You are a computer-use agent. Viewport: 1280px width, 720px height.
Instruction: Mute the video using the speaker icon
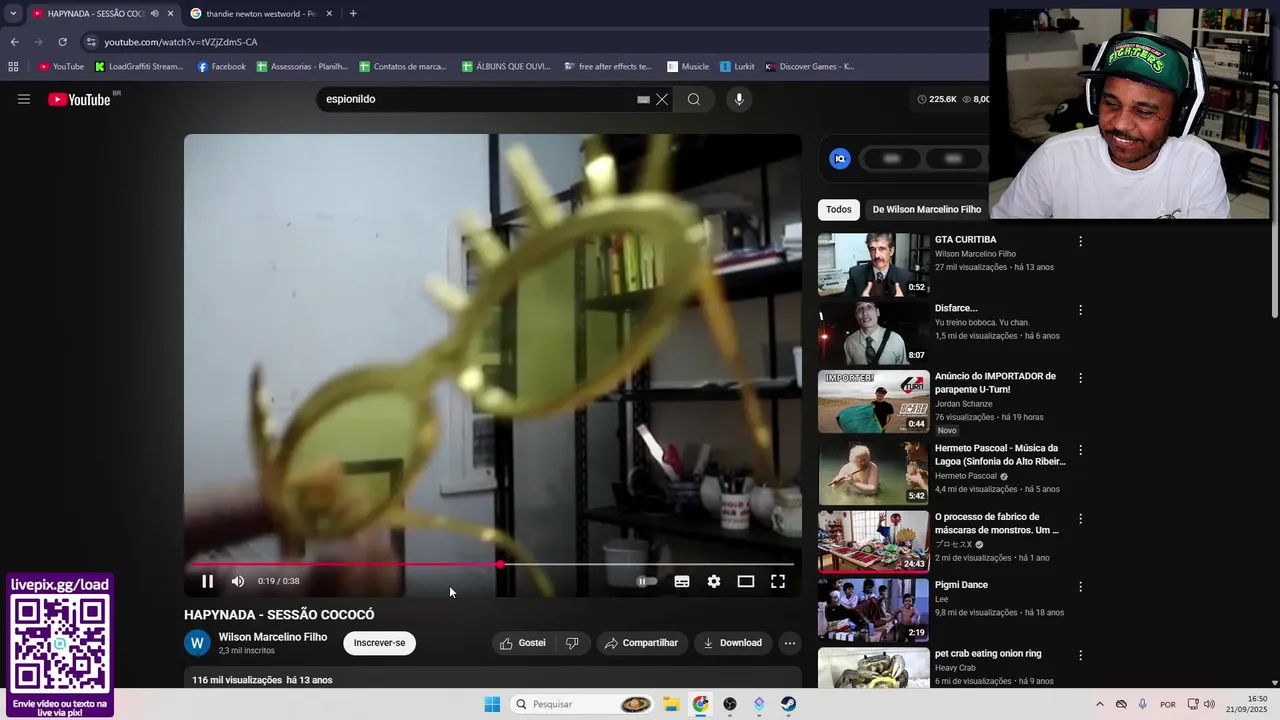point(238,581)
